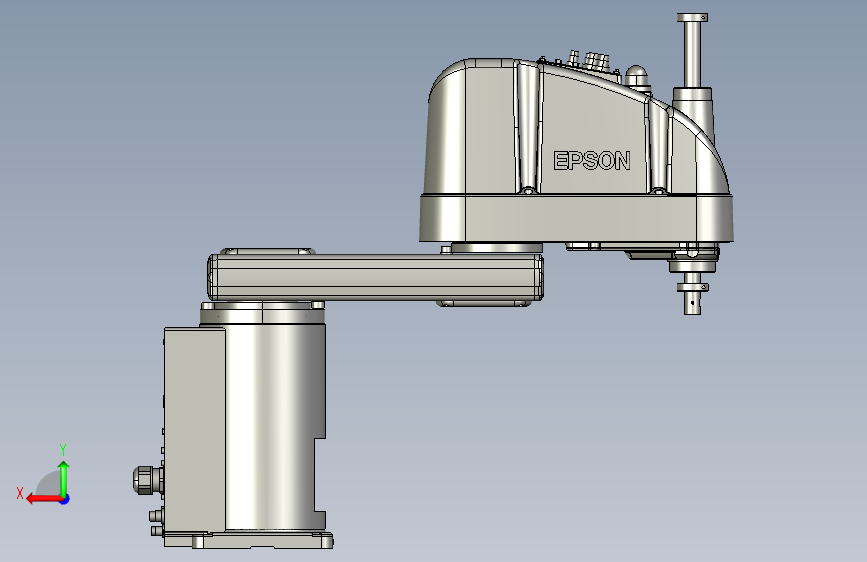Select the cable gland connector on the base

tap(148, 479)
